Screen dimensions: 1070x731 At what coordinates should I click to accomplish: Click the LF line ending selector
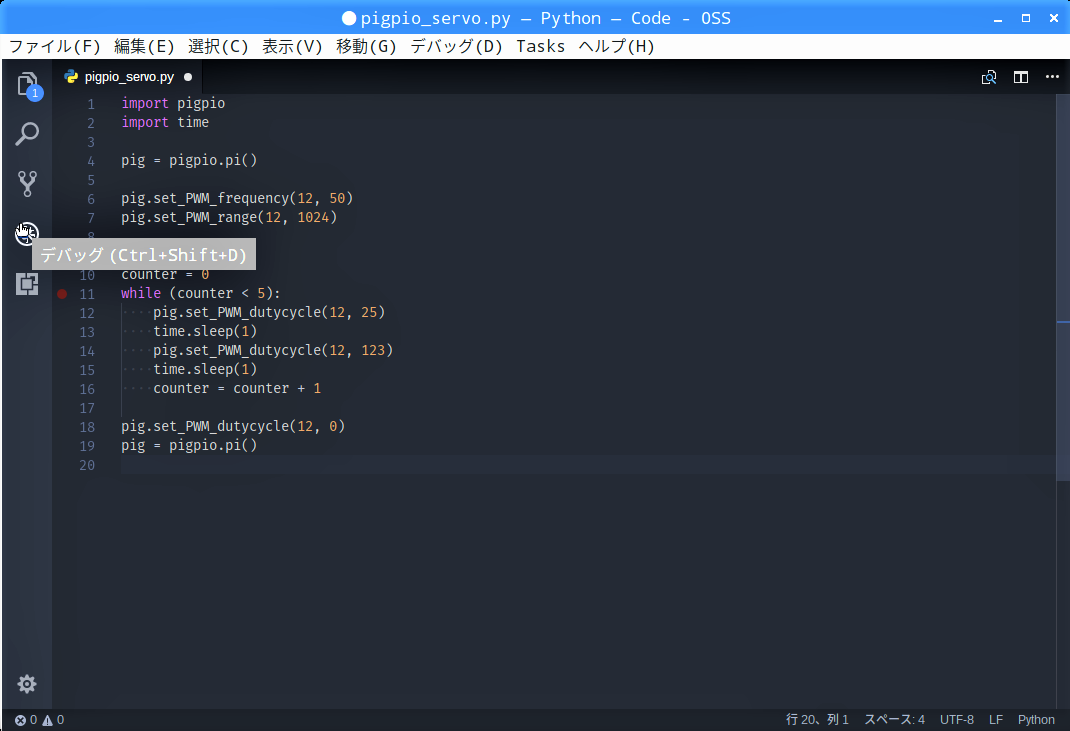click(x=996, y=720)
